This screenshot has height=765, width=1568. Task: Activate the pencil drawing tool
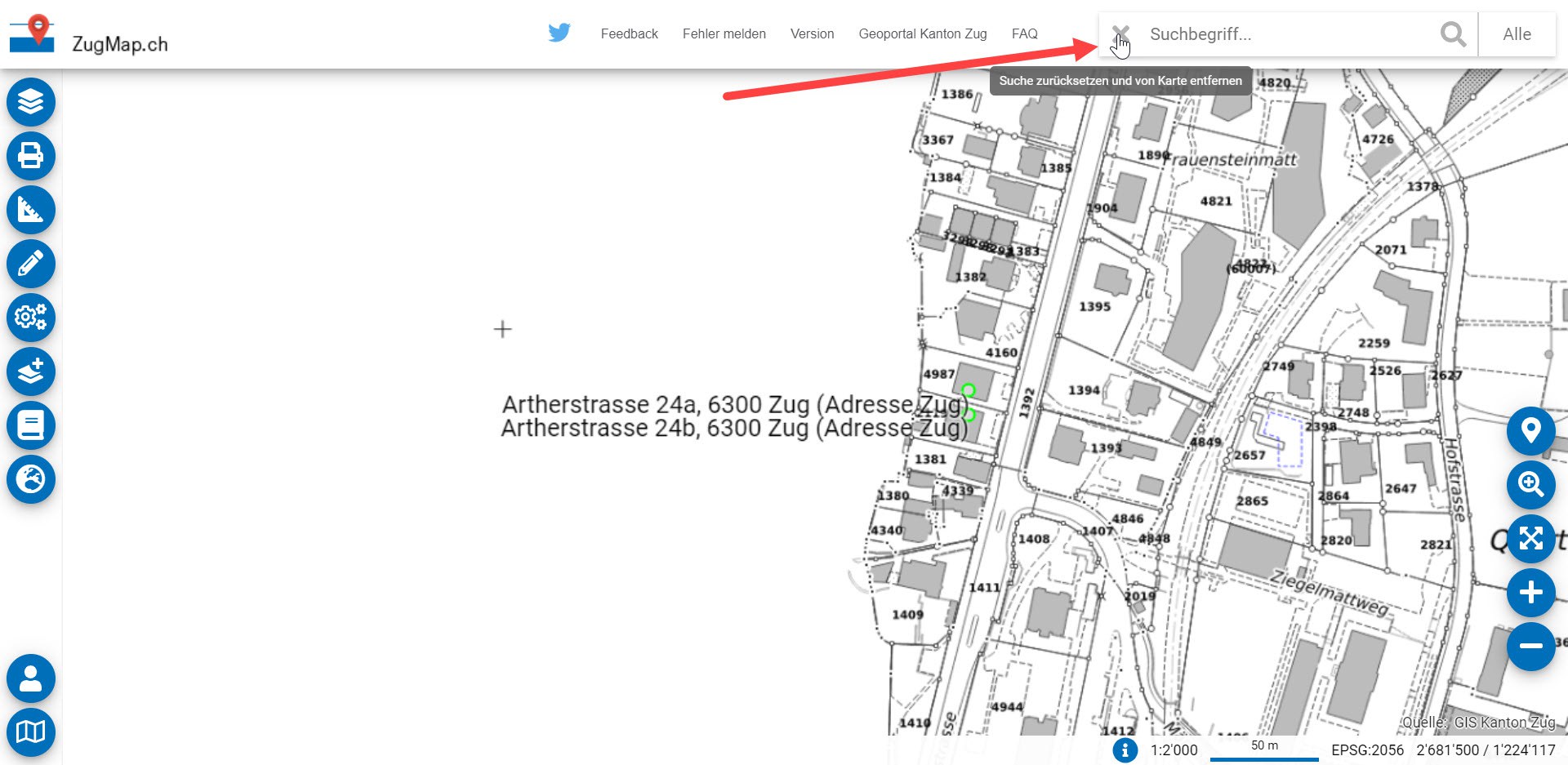31,264
